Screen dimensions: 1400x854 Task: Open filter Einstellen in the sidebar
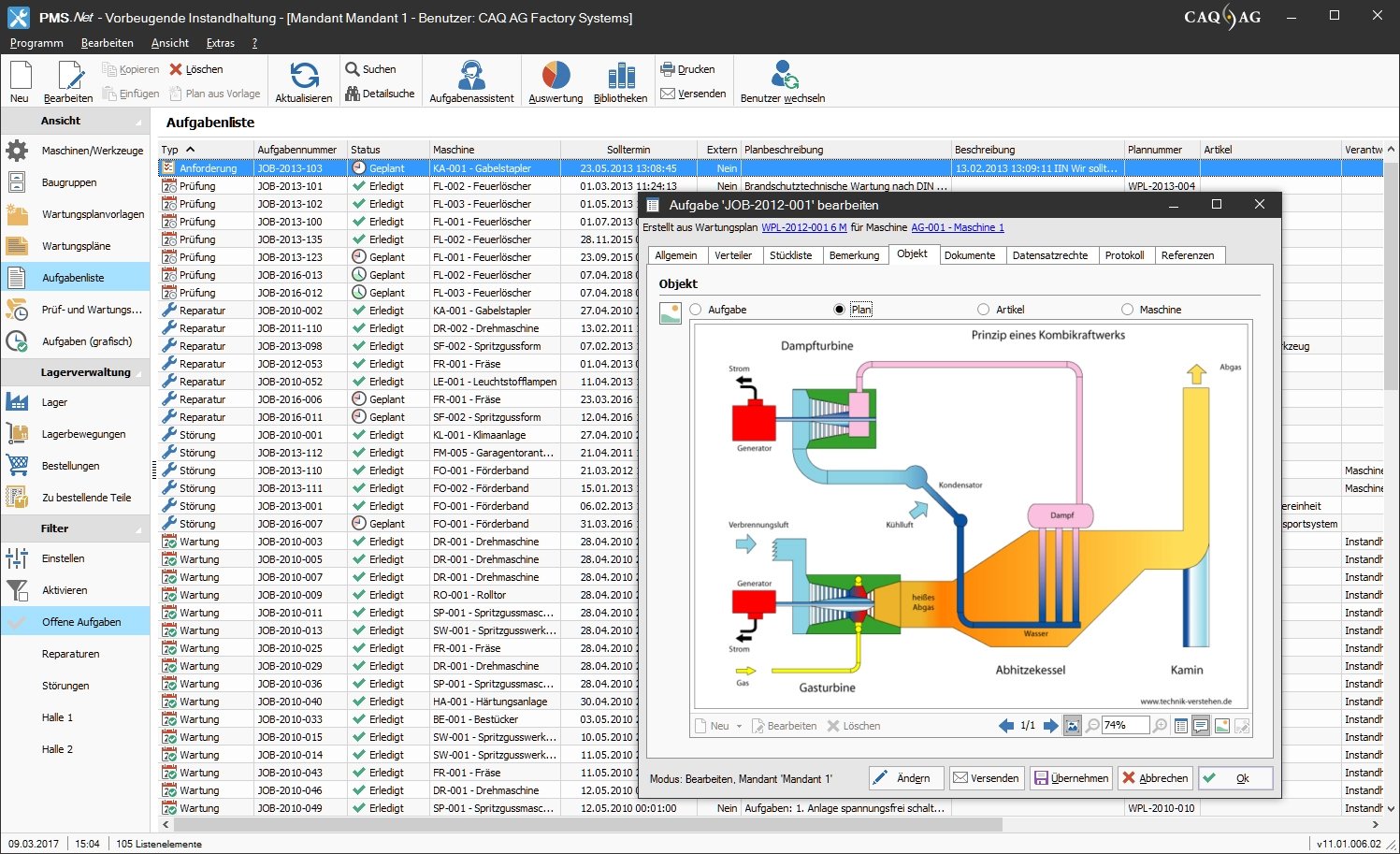click(75, 558)
